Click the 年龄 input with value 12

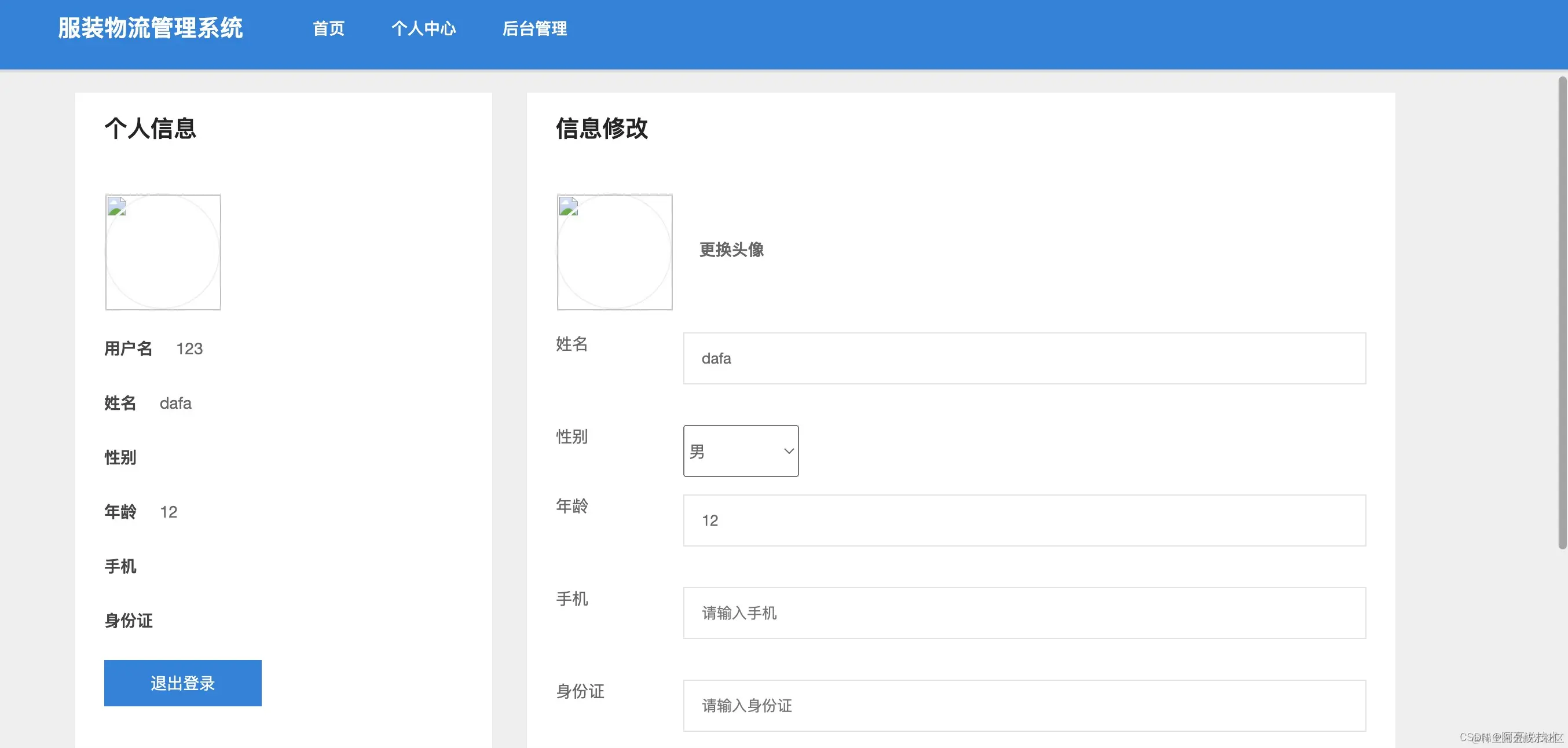tap(1024, 520)
